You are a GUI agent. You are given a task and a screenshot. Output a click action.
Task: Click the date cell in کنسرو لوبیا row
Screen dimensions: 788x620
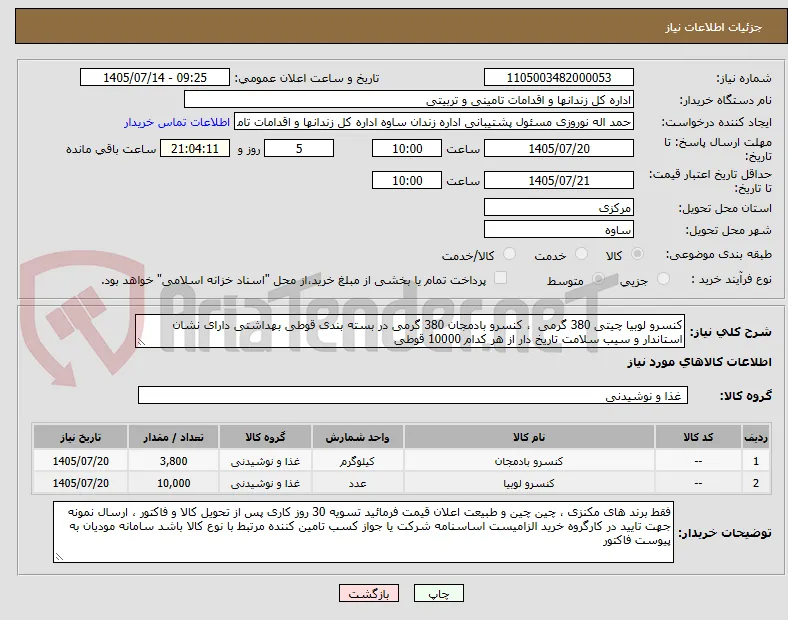pos(80,483)
